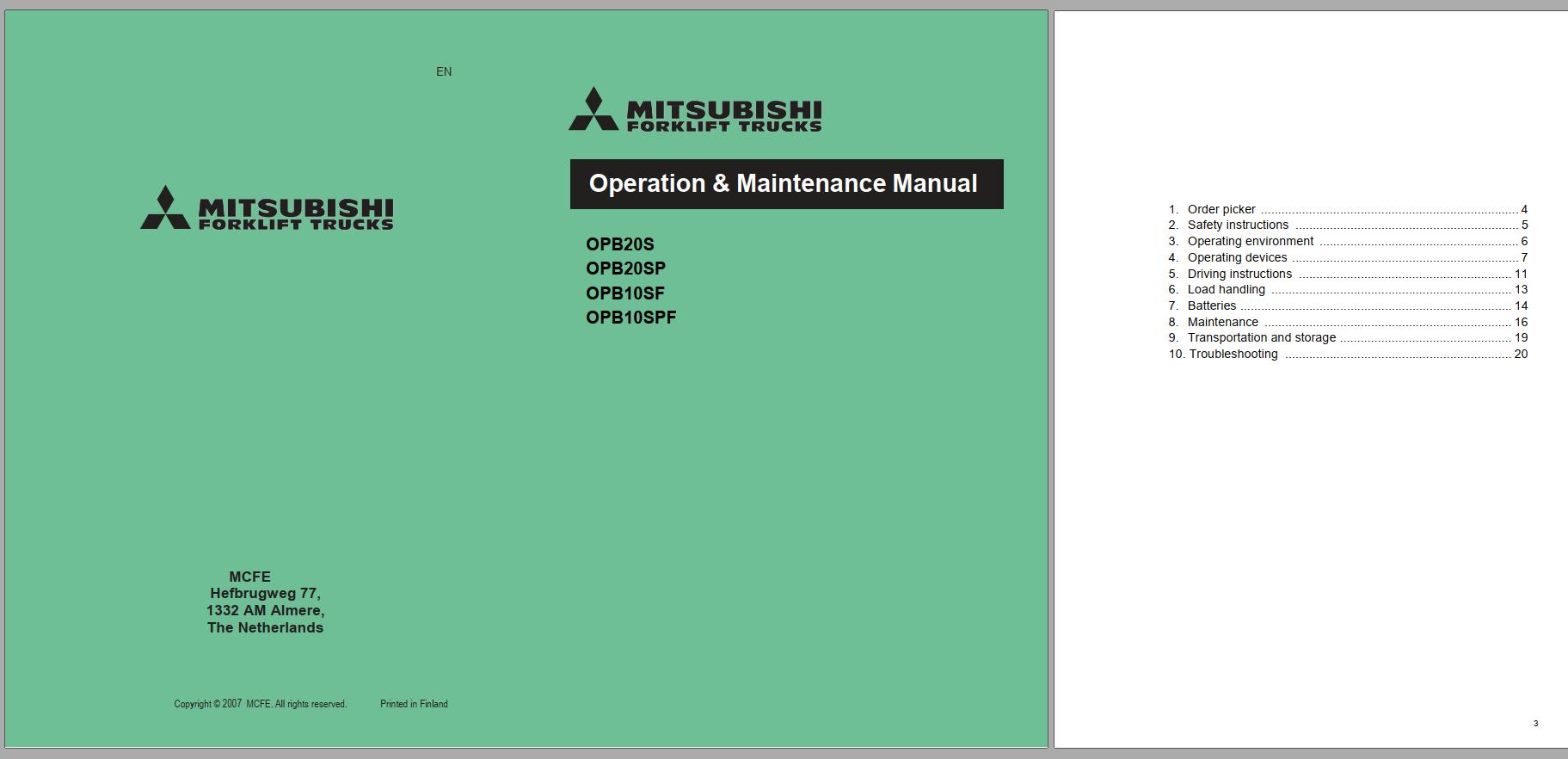This screenshot has width=1568, height=759.
Task: Select the 'Load handling' contents line
Action: coord(1348,290)
